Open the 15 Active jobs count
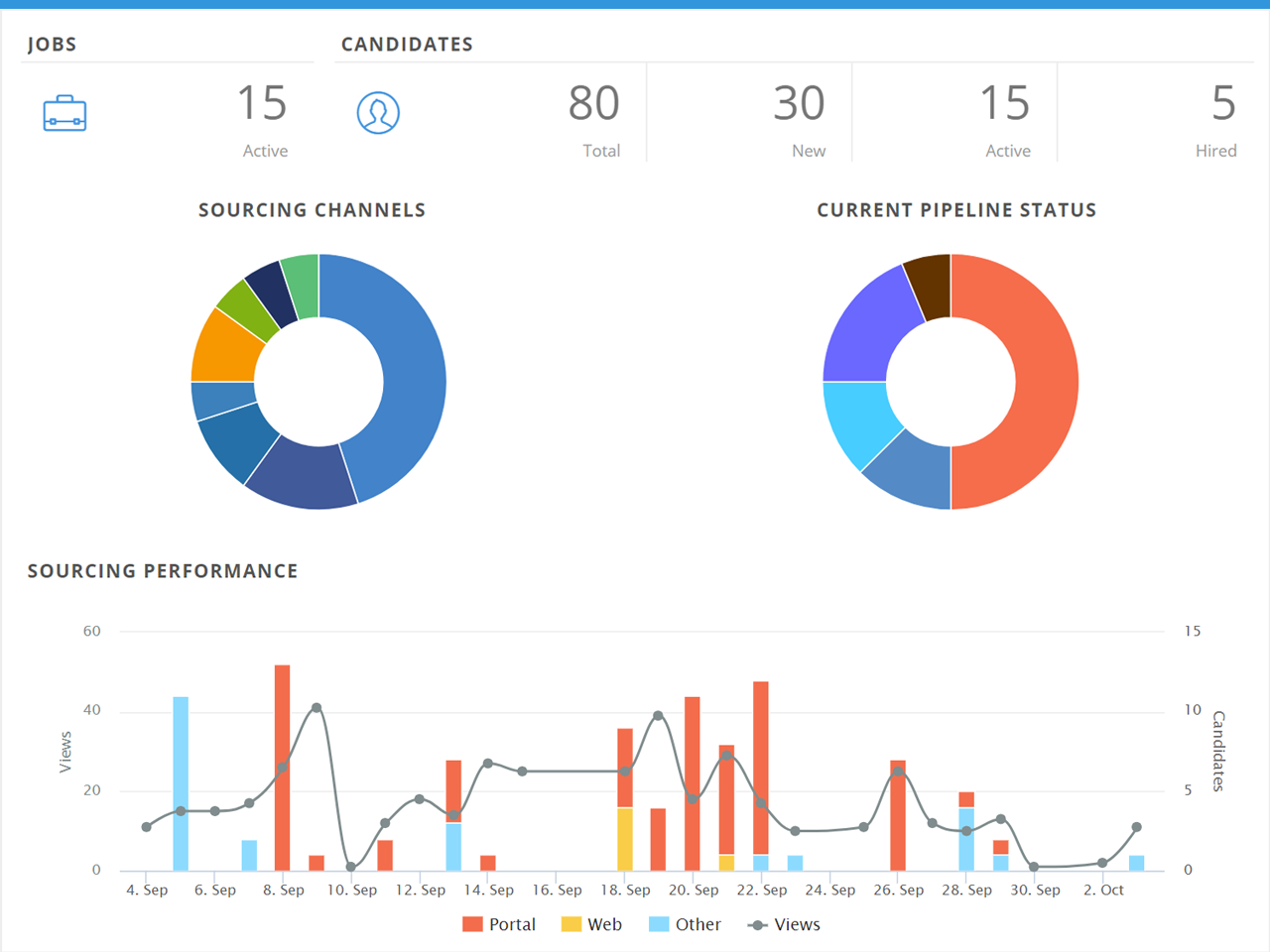 pyautogui.click(x=263, y=104)
